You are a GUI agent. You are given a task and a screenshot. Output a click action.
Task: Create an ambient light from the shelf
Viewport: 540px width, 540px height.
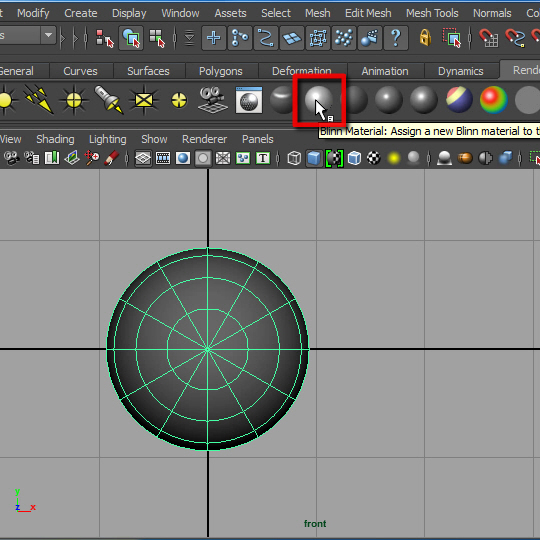tap(6, 100)
